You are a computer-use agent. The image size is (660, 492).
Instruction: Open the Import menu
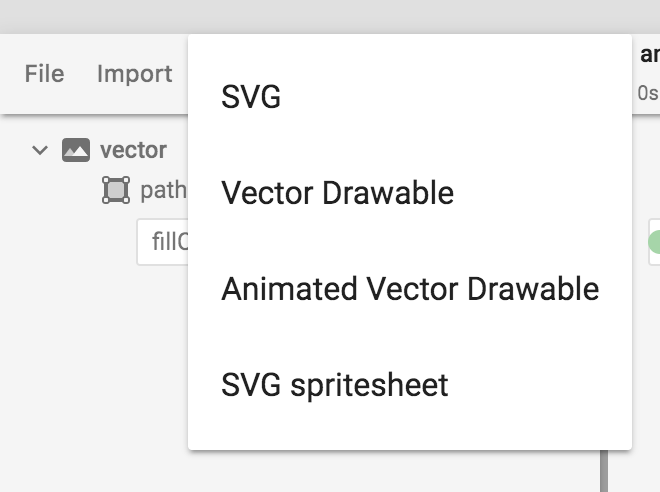[134, 74]
